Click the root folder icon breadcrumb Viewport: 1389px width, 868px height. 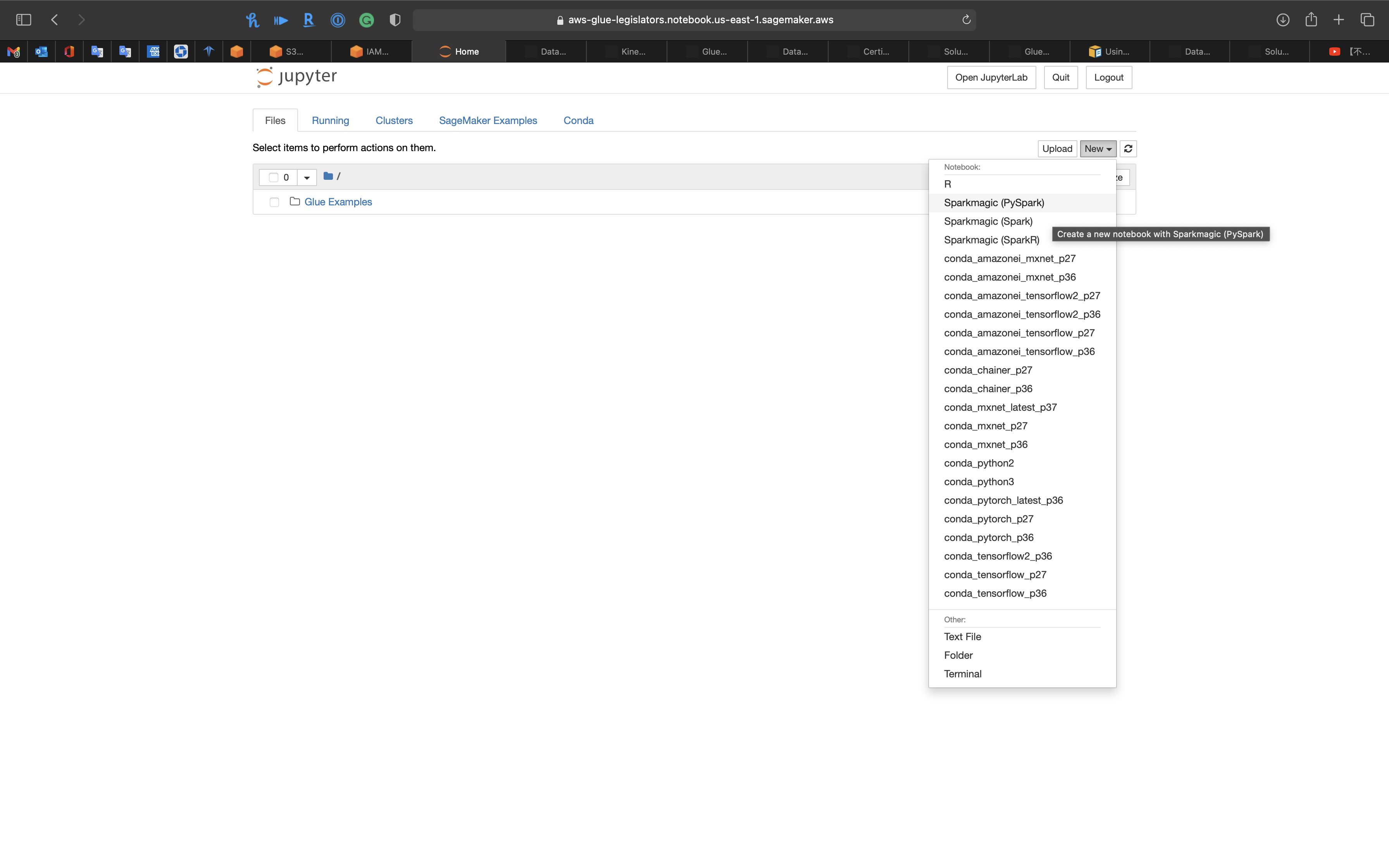click(x=328, y=176)
